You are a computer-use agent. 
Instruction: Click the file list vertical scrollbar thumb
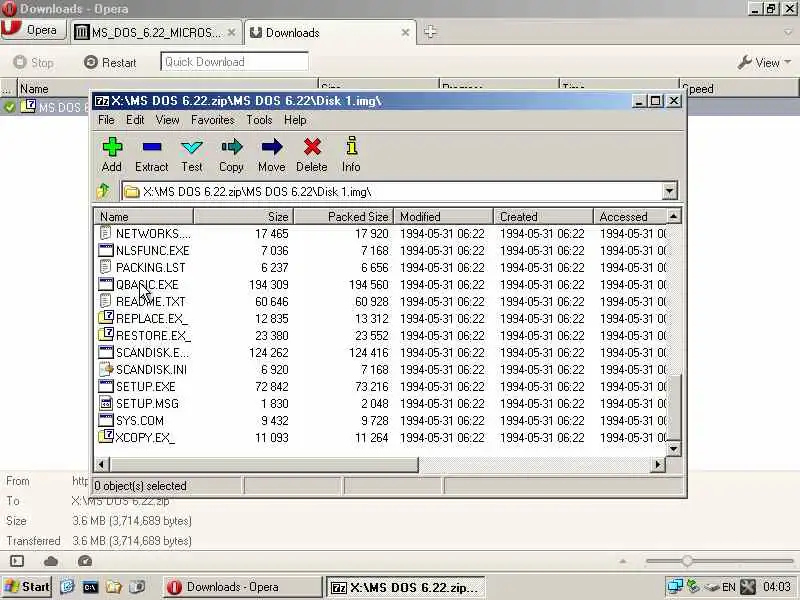click(673, 407)
